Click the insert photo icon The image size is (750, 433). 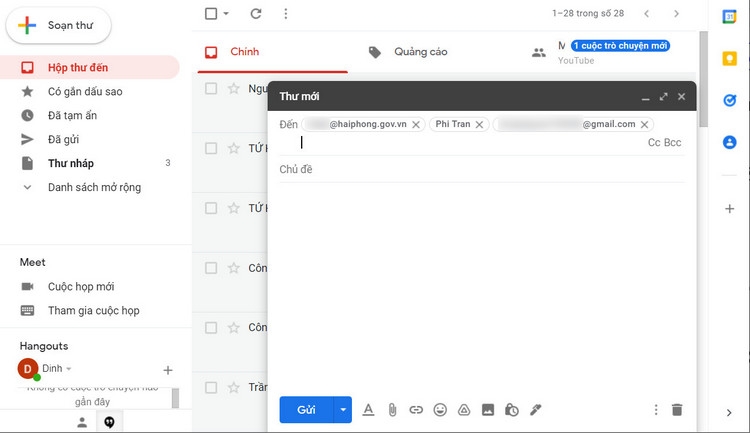click(x=488, y=410)
